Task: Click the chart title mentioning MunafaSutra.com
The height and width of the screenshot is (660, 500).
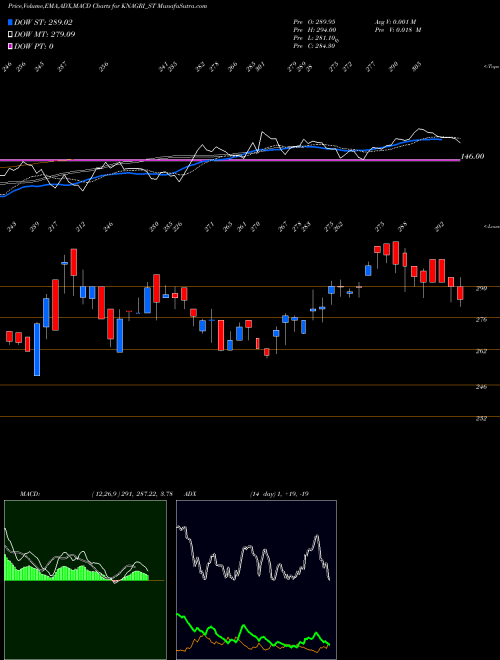Action: [x=107, y=7]
